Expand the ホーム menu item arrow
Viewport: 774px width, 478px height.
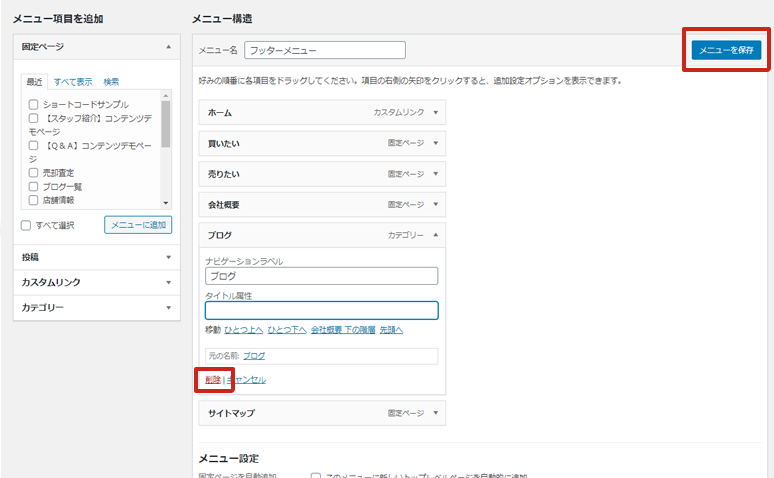click(x=436, y=113)
